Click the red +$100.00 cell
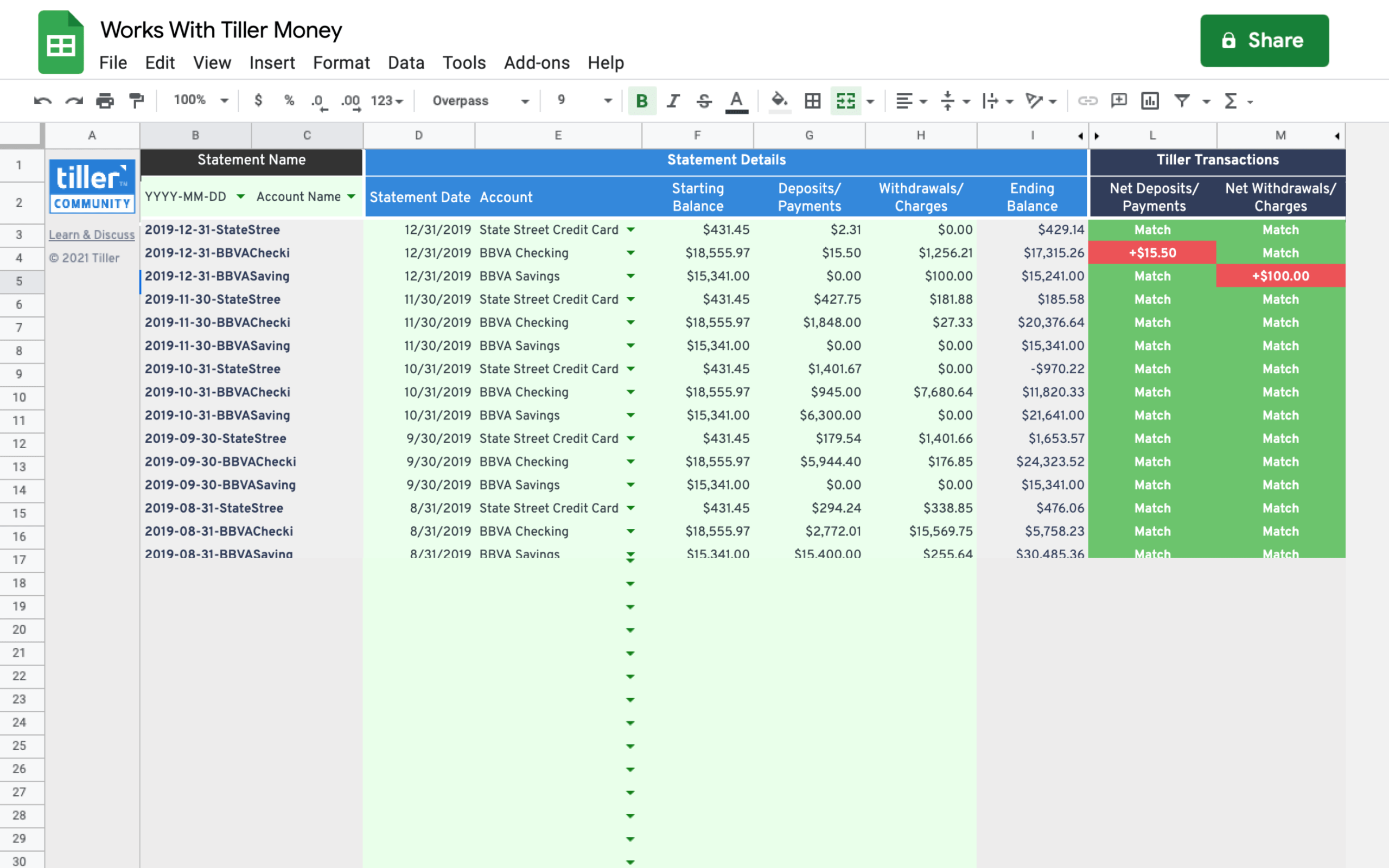 (x=1280, y=276)
